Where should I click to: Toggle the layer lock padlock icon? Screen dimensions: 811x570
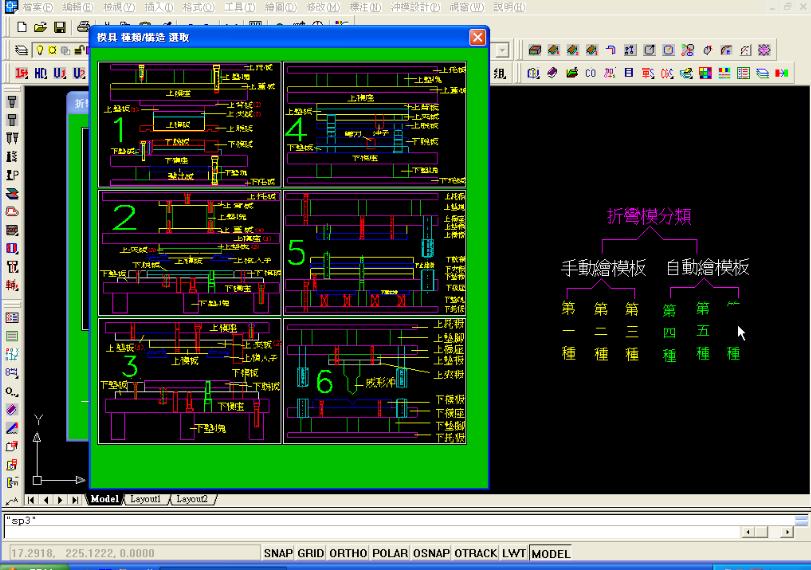click(79, 50)
